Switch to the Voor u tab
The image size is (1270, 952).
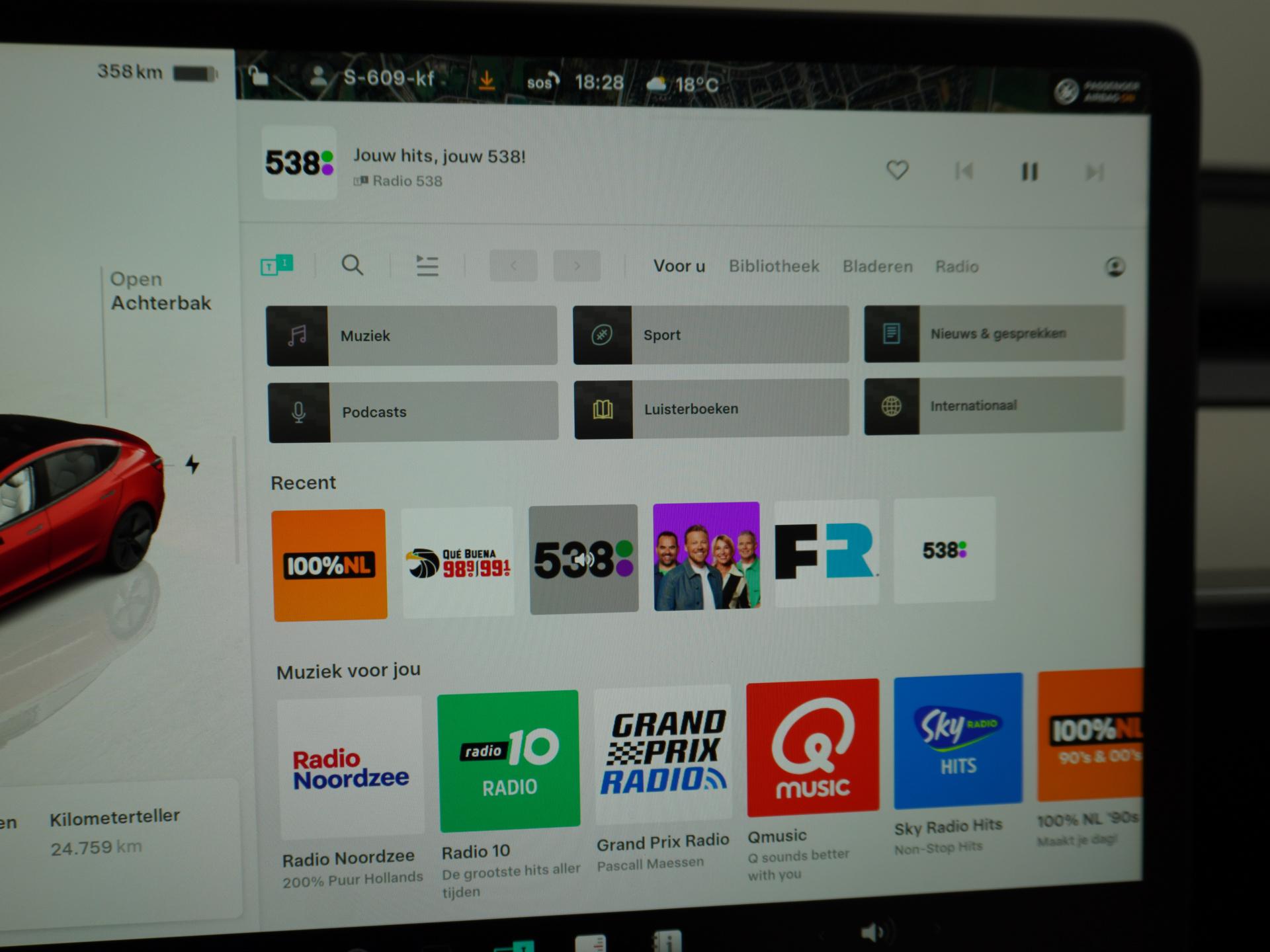(679, 266)
